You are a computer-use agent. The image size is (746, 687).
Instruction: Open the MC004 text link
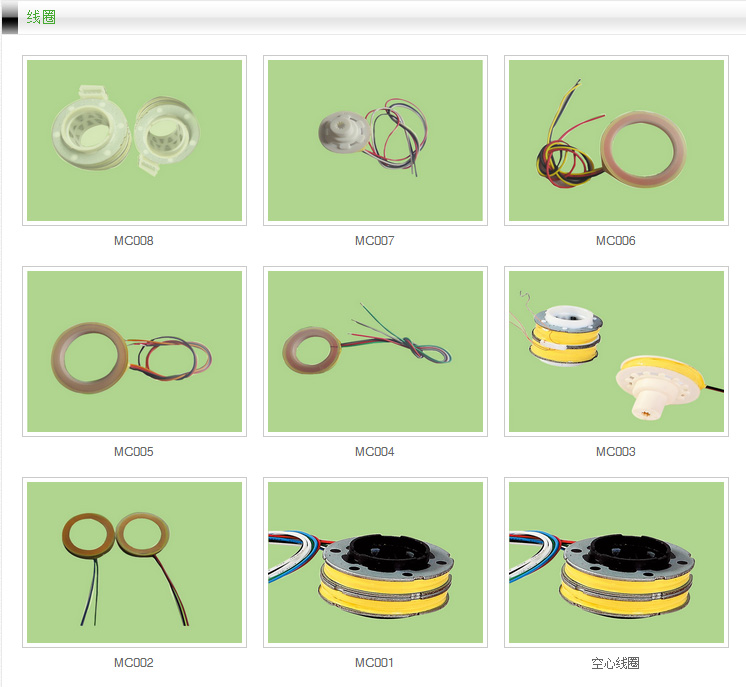[375, 452]
